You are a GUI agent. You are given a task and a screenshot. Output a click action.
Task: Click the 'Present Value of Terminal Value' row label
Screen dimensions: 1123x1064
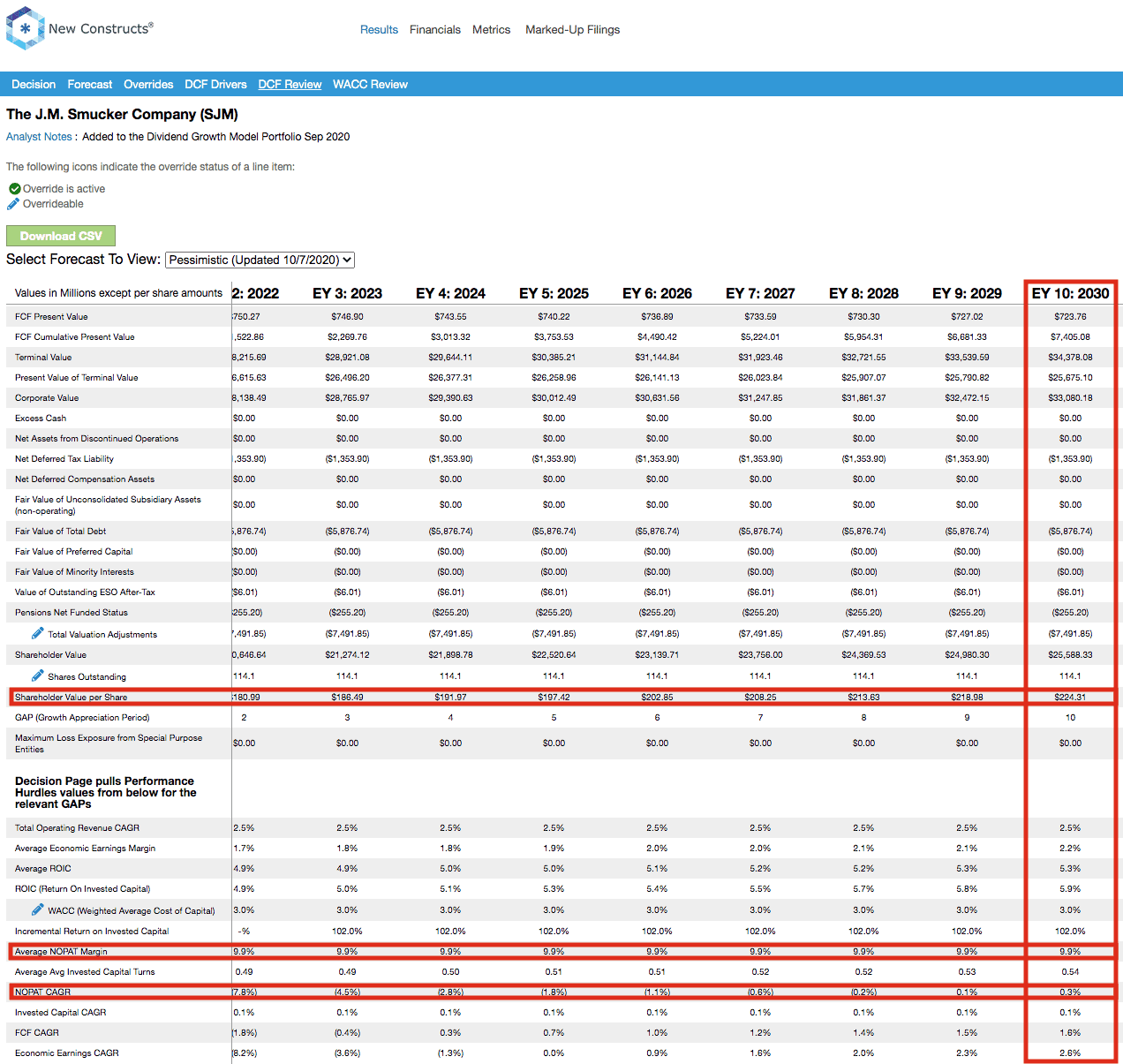(77, 378)
